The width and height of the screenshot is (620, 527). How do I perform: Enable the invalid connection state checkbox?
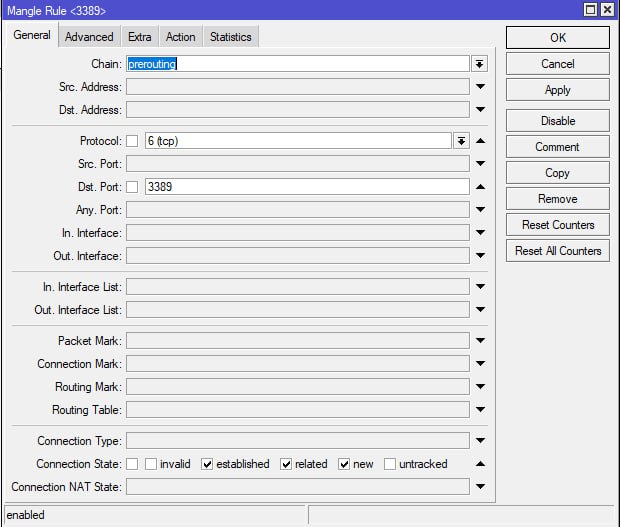pos(151,464)
